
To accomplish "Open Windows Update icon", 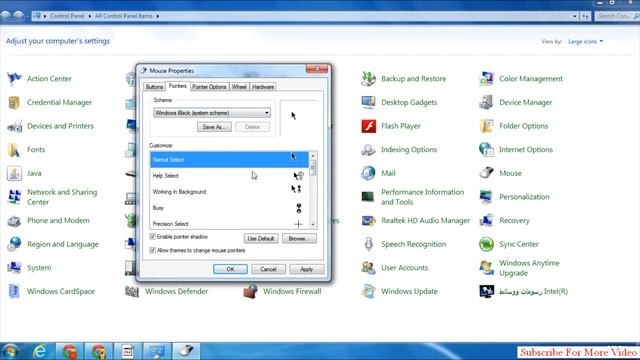I will 368,291.
